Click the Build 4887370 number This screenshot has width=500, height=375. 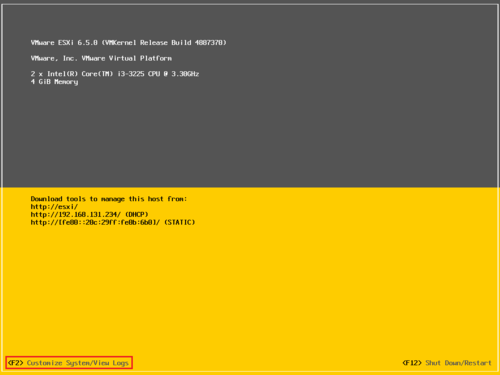[x=198, y=43]
